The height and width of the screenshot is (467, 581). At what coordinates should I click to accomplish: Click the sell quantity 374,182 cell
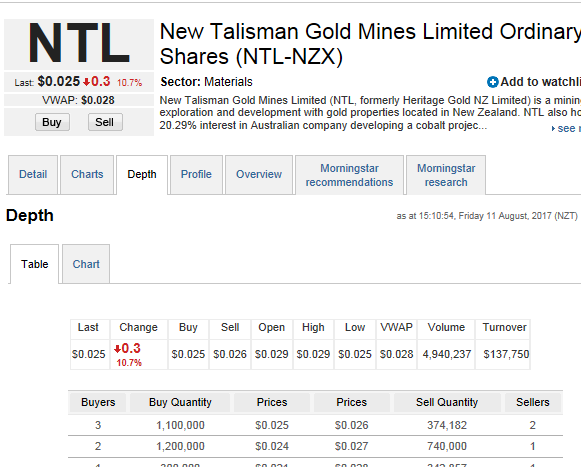click(x=447, y=425)
